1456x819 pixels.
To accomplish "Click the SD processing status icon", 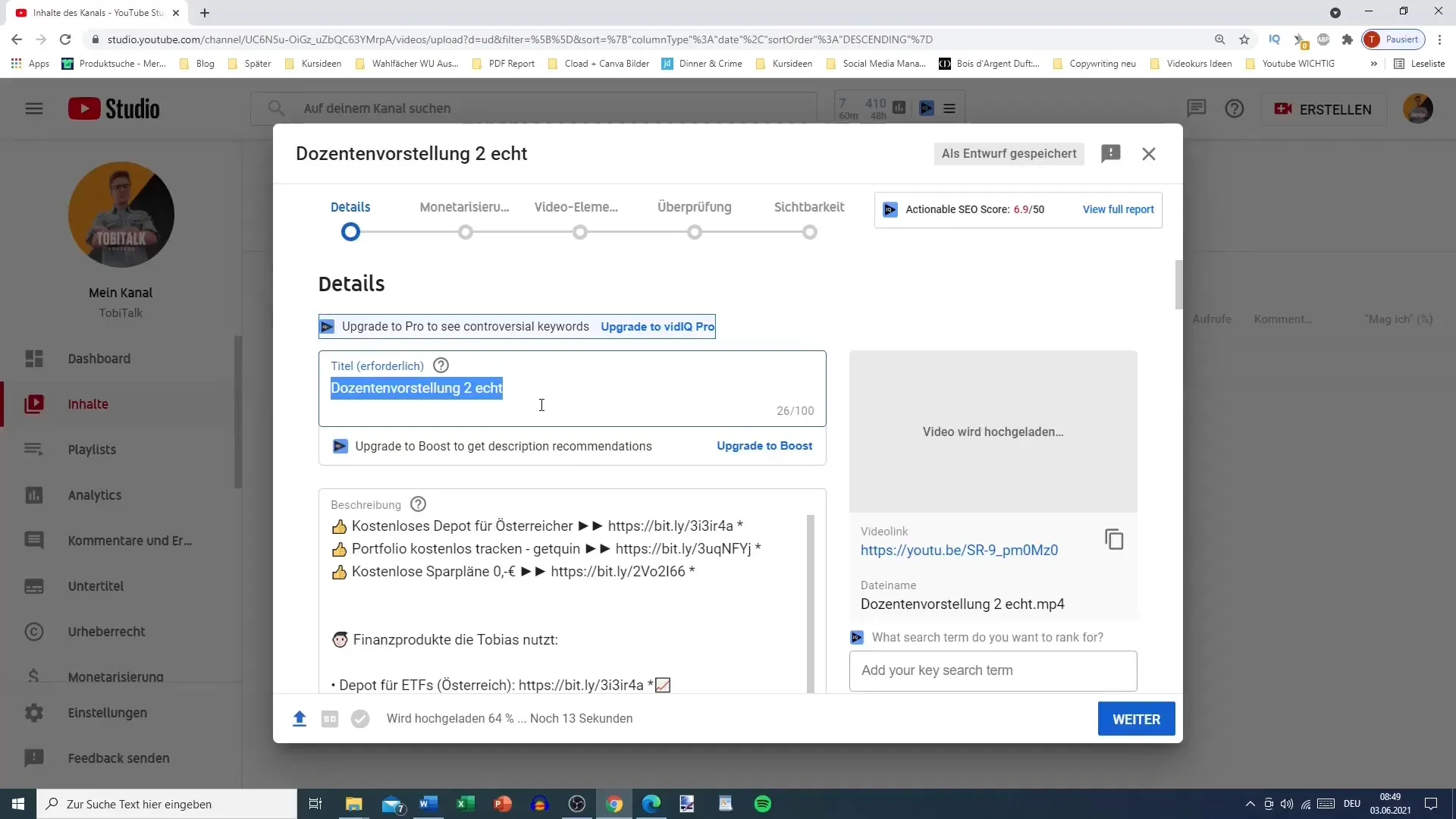I will [x=330, y=719].
